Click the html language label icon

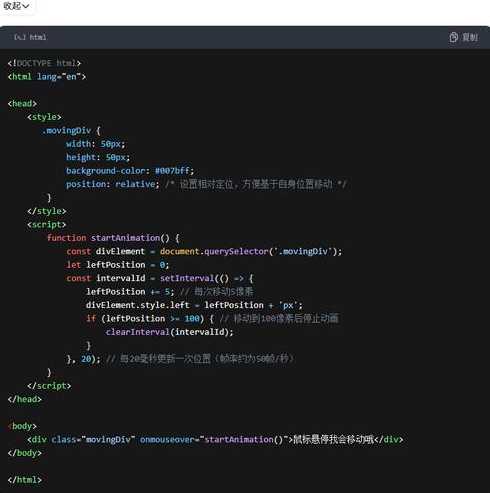point(20,37)
